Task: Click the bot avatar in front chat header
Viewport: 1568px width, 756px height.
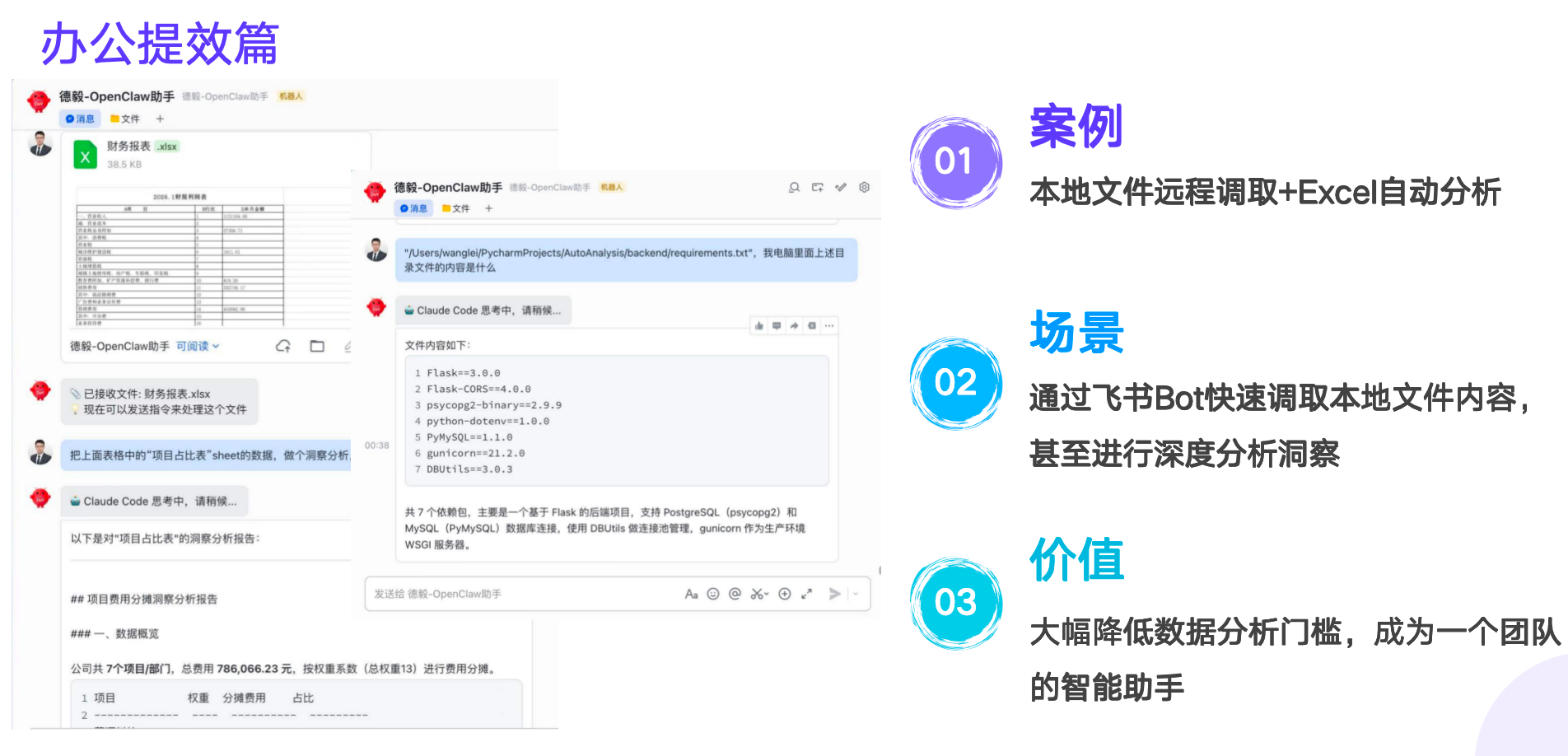Action: [x=375, y=192]
